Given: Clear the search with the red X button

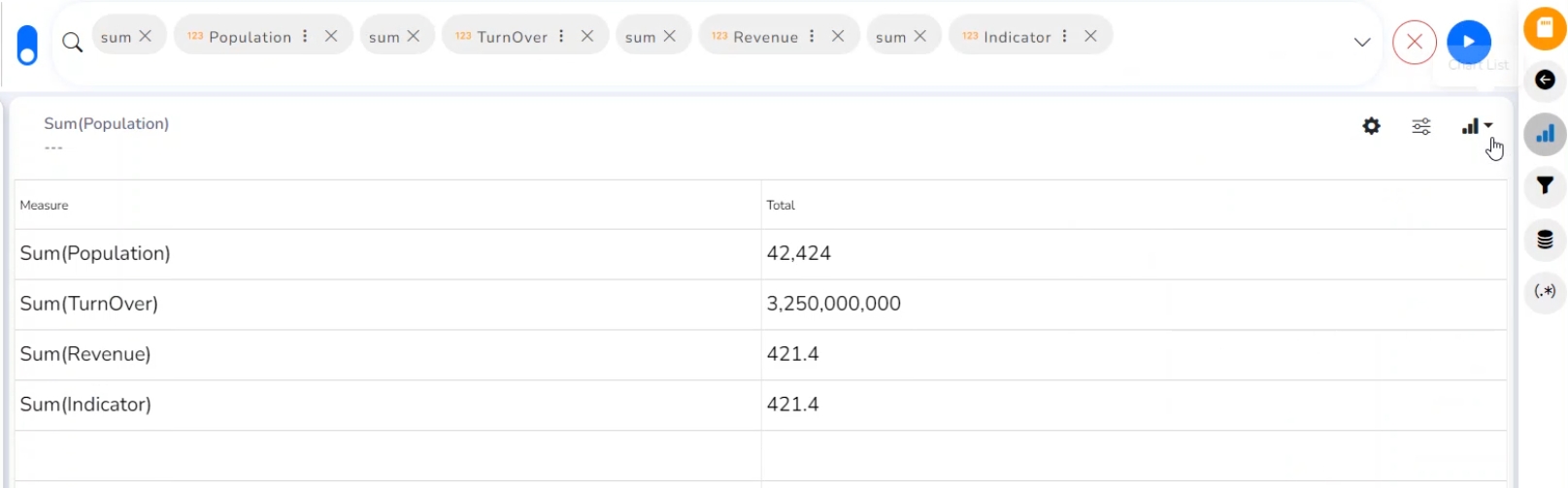Looking at the screenshot, I should [1414, 43].
